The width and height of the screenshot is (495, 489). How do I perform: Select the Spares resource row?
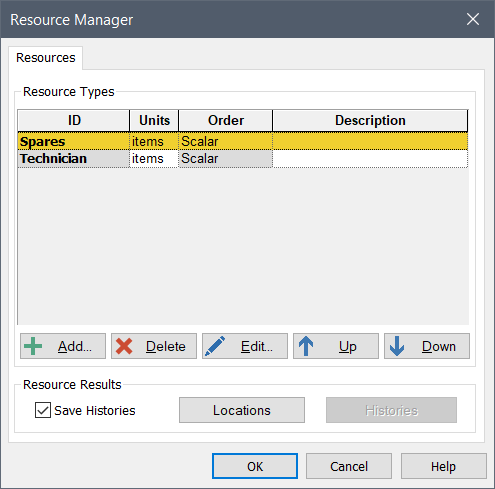tap(243, 141)
